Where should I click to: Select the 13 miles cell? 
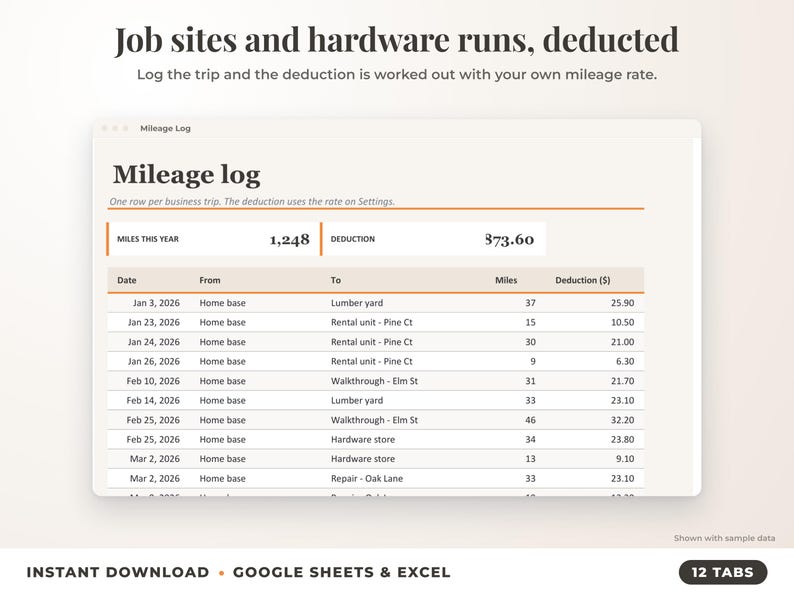coord(530,459)
